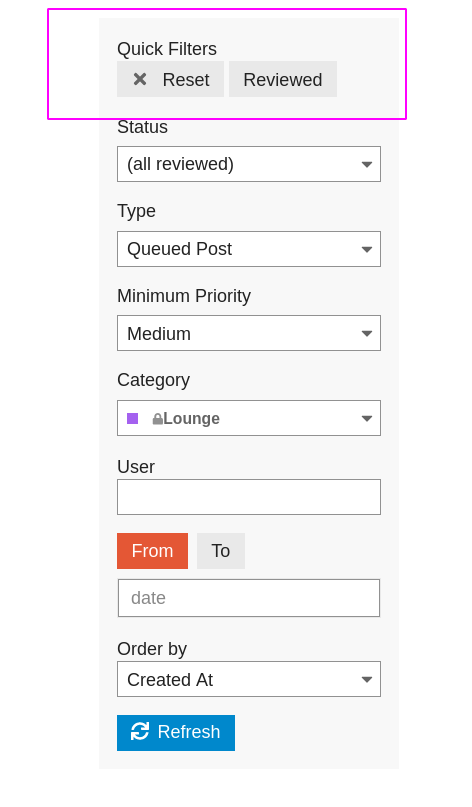472x807 pixels.
Task: Select the From date toggle
Action: pyautogui.click(x=152, y=551)
